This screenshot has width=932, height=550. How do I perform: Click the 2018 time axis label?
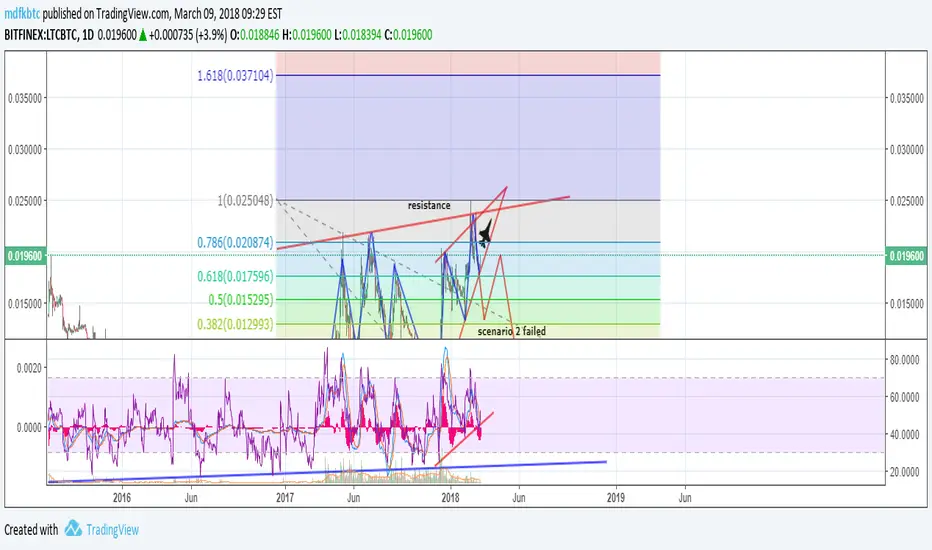coord(451,498)
